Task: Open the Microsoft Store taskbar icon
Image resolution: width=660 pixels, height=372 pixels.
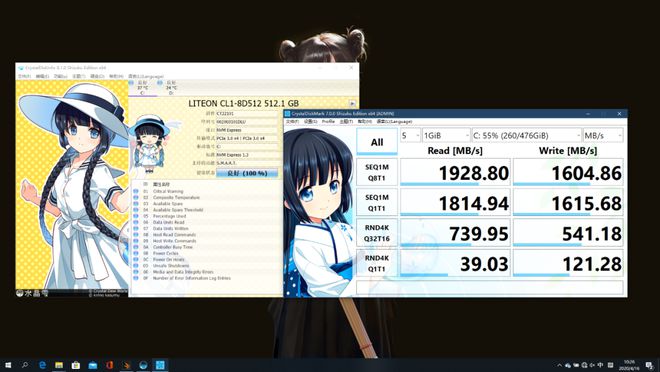Action: [76, 365]
